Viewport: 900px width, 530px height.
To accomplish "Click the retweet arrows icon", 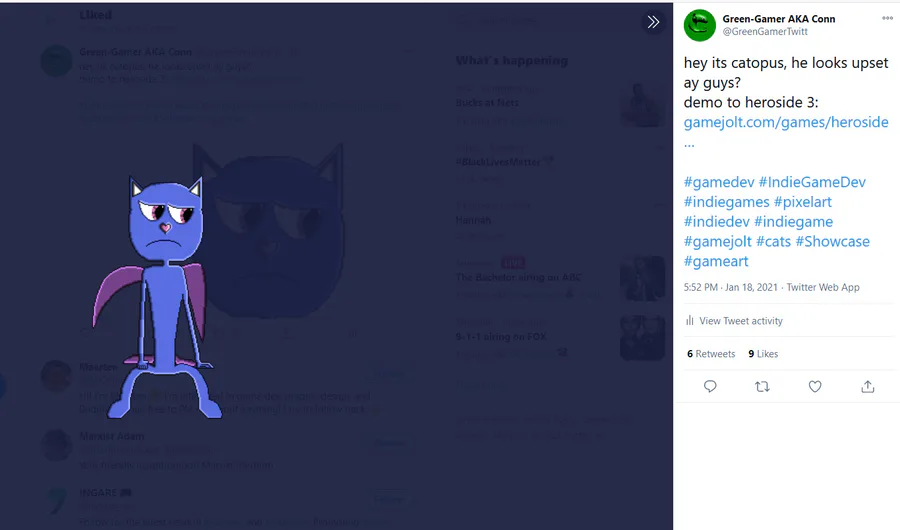I will pyautogui.click(x=762, y=386).
